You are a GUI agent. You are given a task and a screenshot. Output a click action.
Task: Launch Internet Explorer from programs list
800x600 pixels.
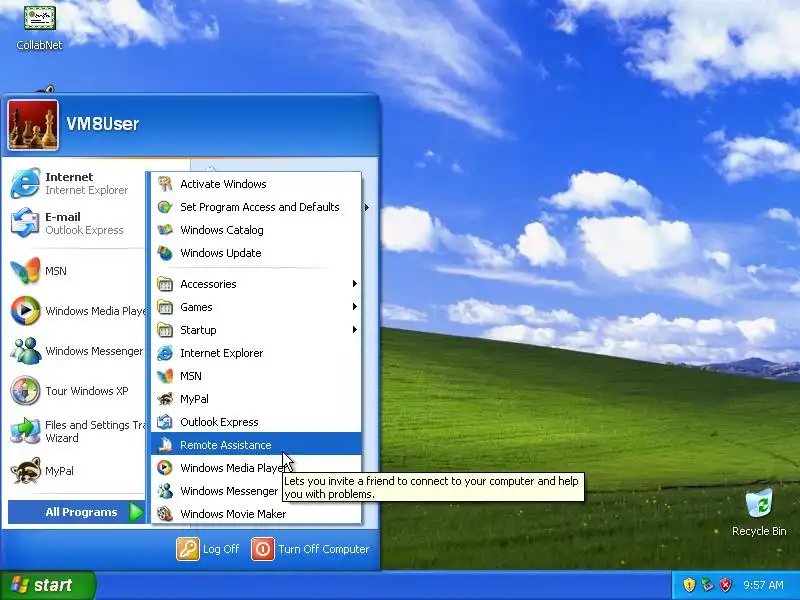tap(256, 353)
